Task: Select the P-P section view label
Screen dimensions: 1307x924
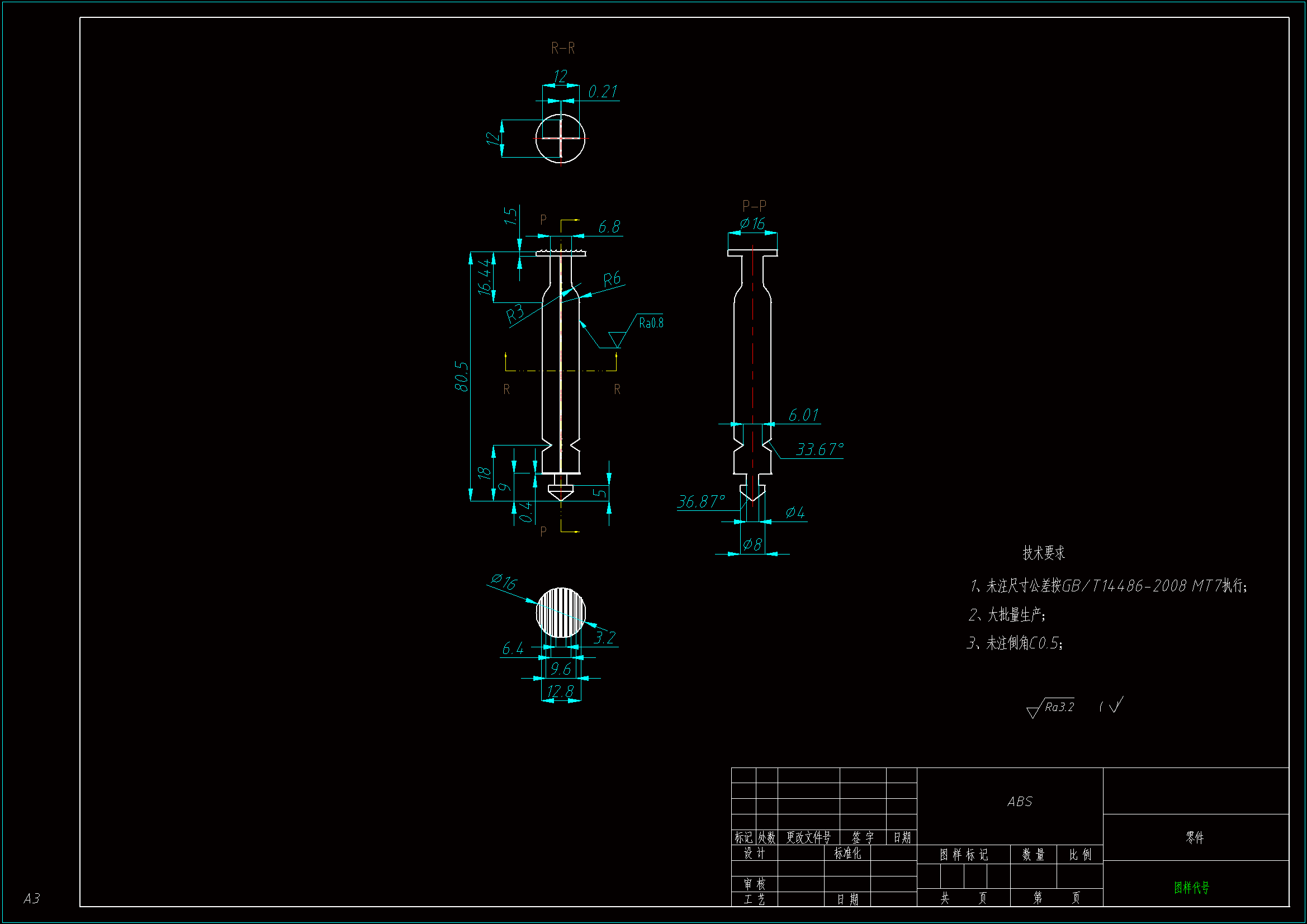Action: (x=754, y=206)
